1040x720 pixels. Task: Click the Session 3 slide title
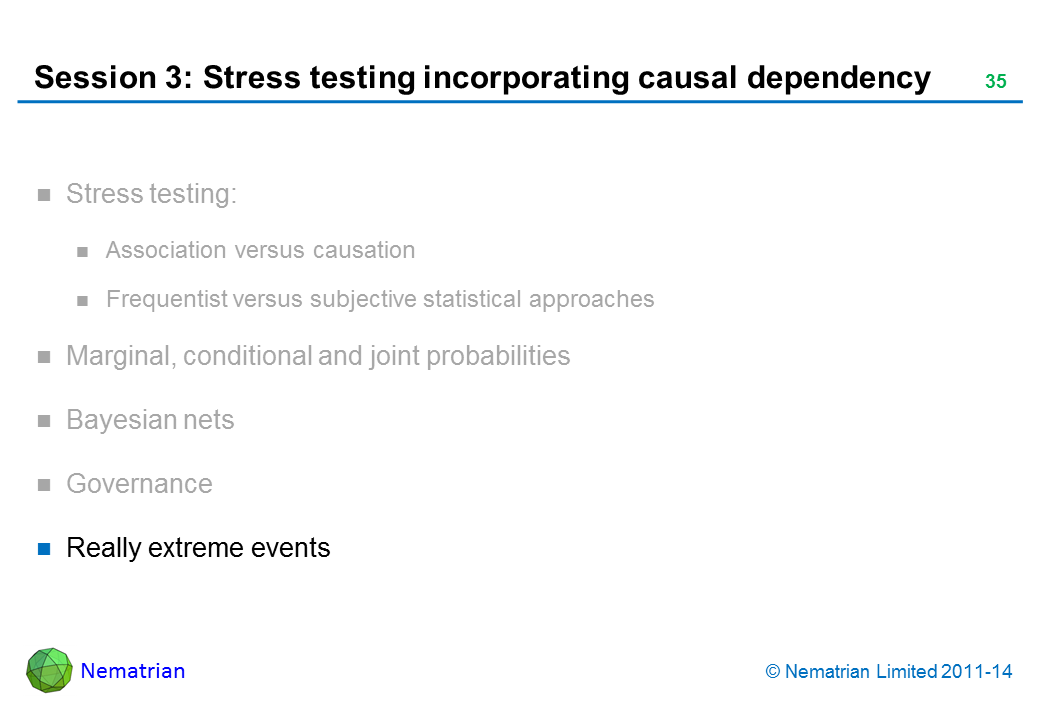pyautogui.click(x=482, y=78)
